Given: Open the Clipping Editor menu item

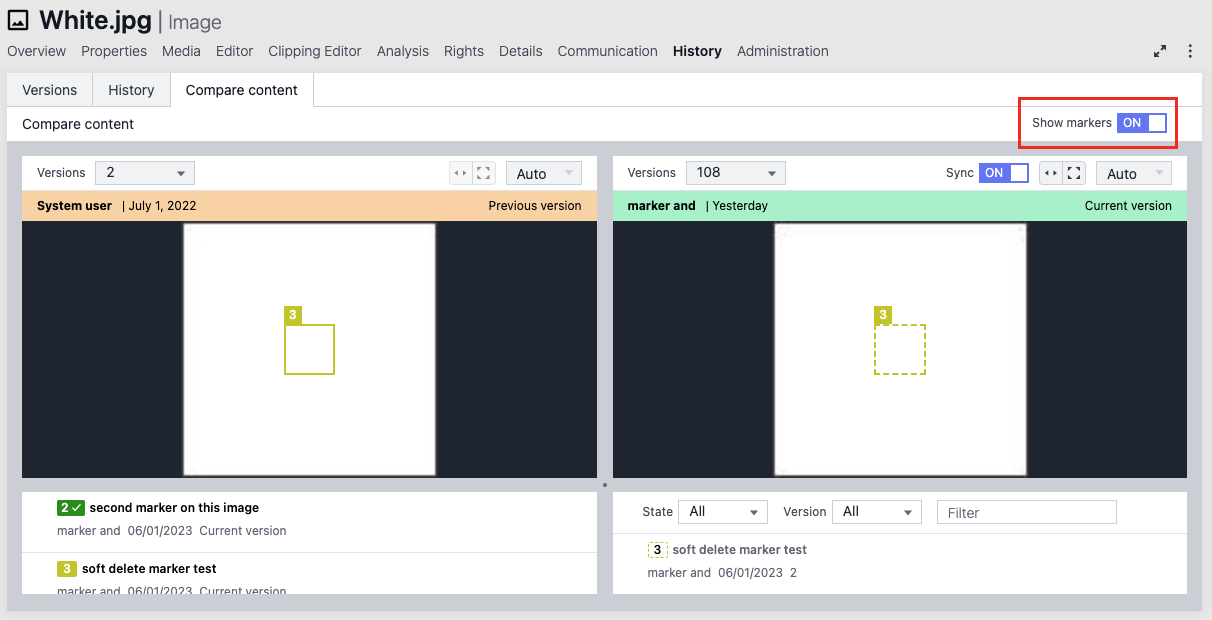Looking at the screenshot, I should pos(315,51).
